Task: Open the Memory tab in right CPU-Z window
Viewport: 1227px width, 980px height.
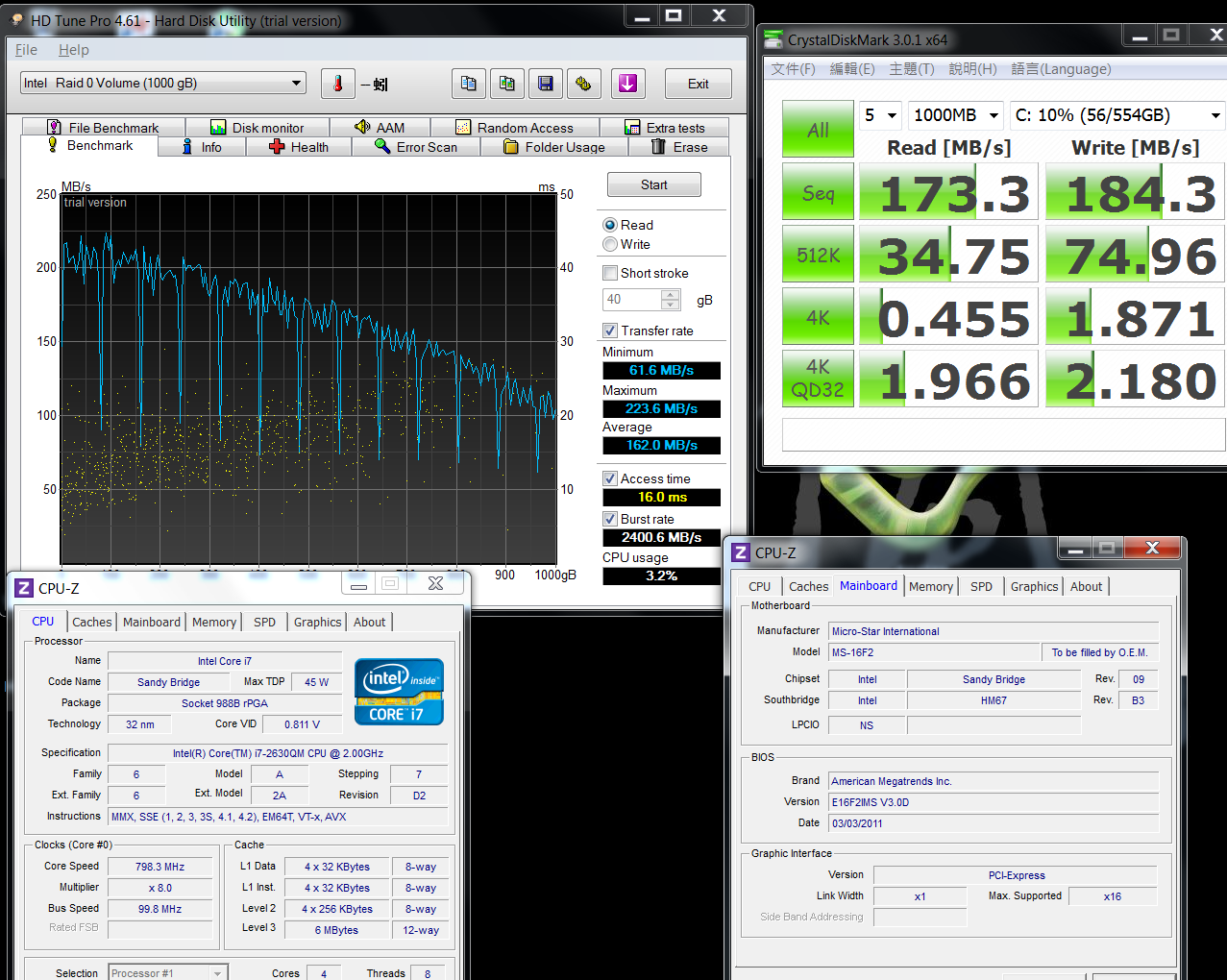Action: [930, 587]
